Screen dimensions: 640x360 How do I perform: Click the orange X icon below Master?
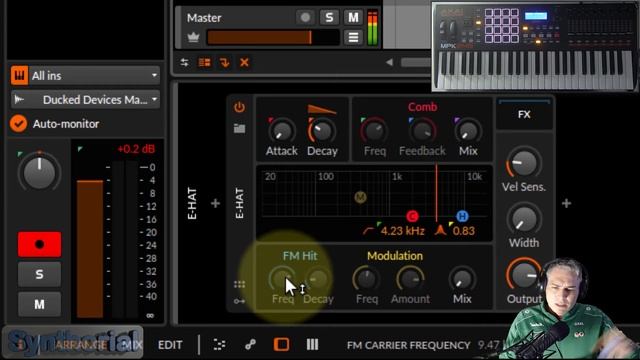point(244,62)
